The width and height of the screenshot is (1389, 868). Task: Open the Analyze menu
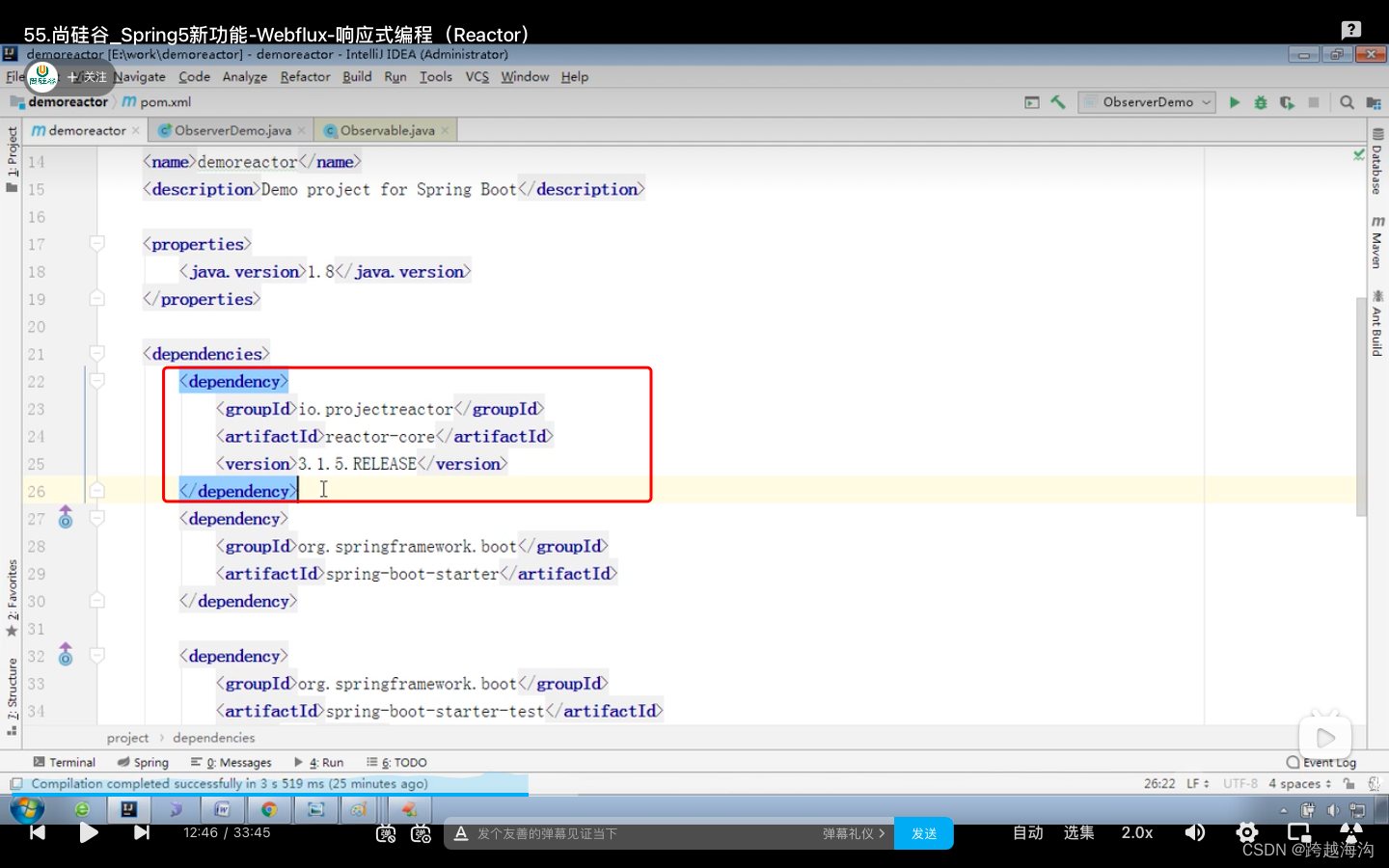coord(245,77)
